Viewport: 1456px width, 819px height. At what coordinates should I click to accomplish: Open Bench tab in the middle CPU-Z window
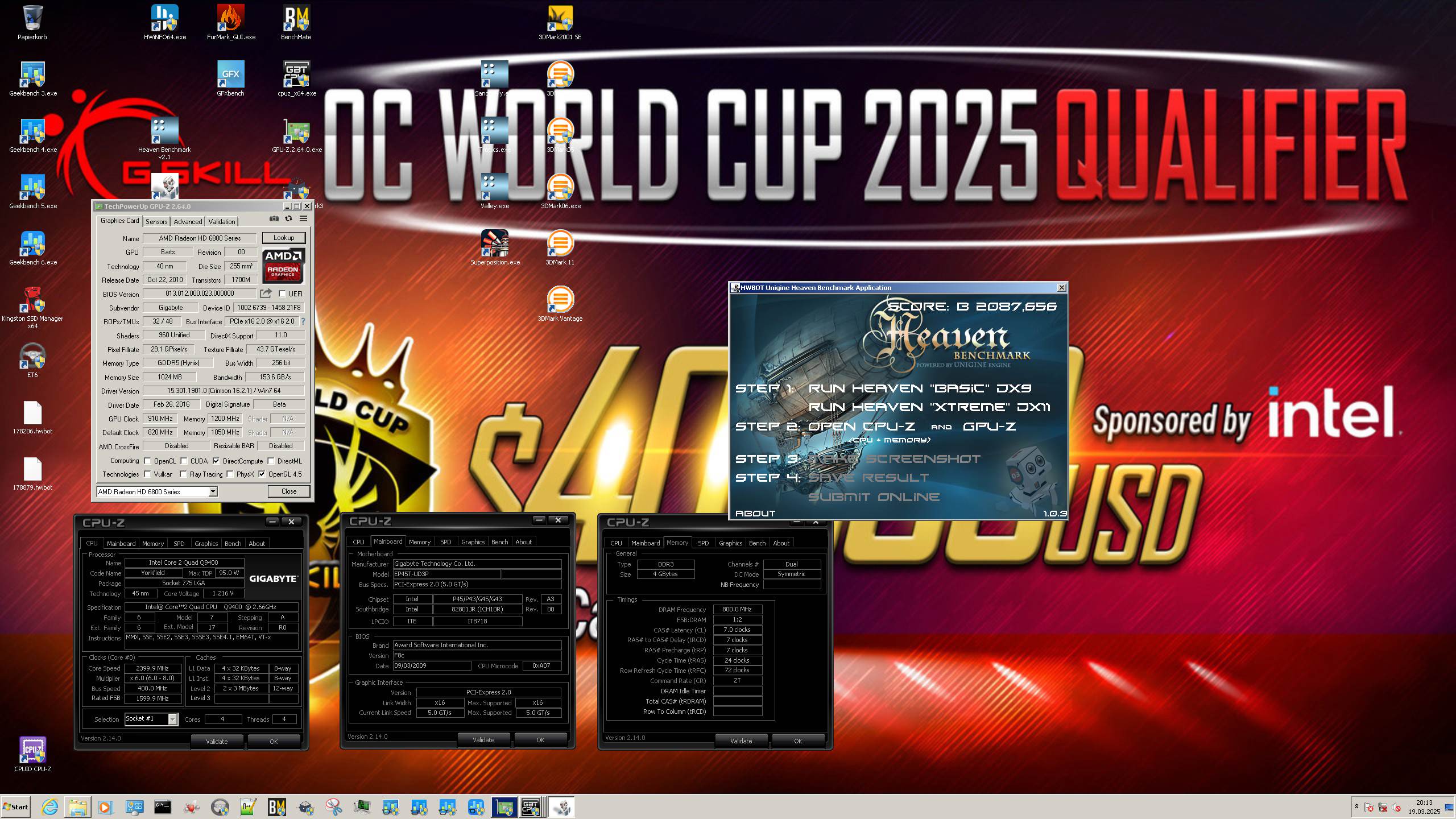pos(500,542)
